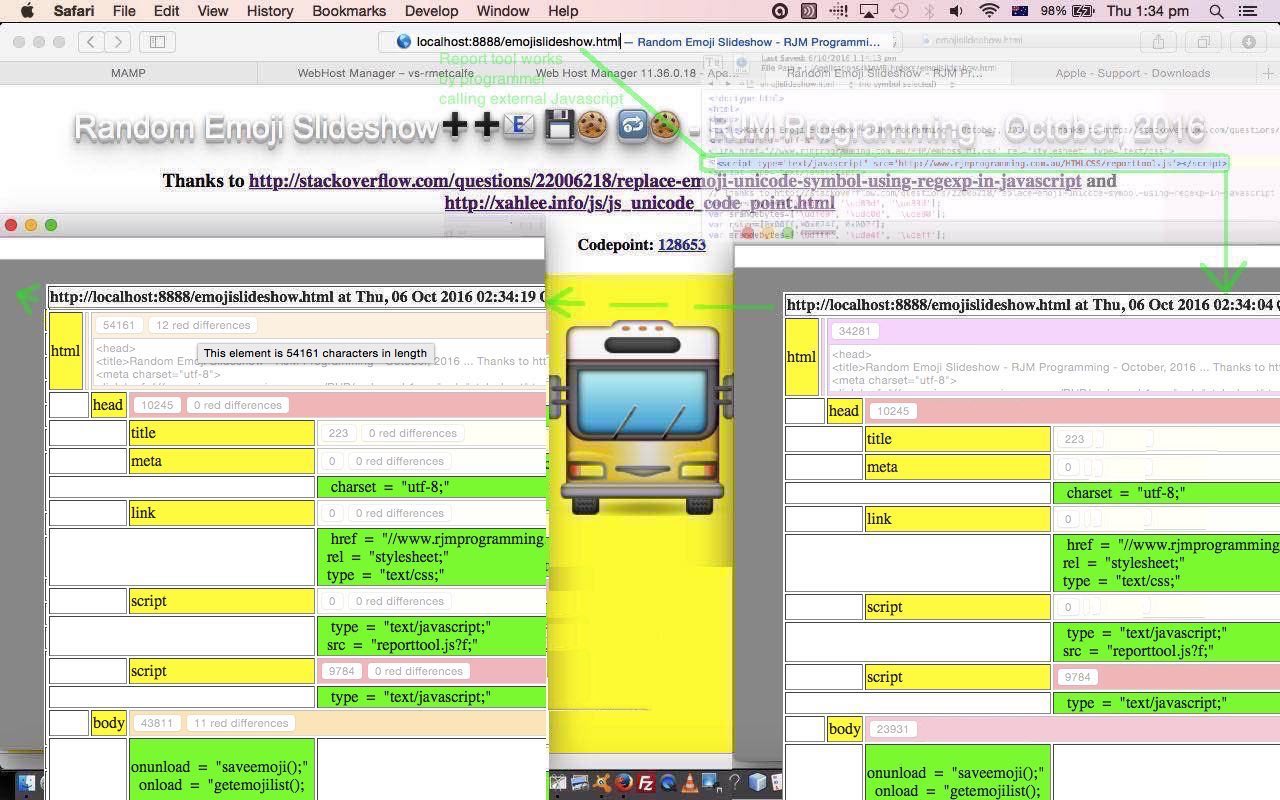Click the yellow html cell in the right report window
Image resolution: width=1280 pixels, height=800 pixels.
tap(801, 357)
